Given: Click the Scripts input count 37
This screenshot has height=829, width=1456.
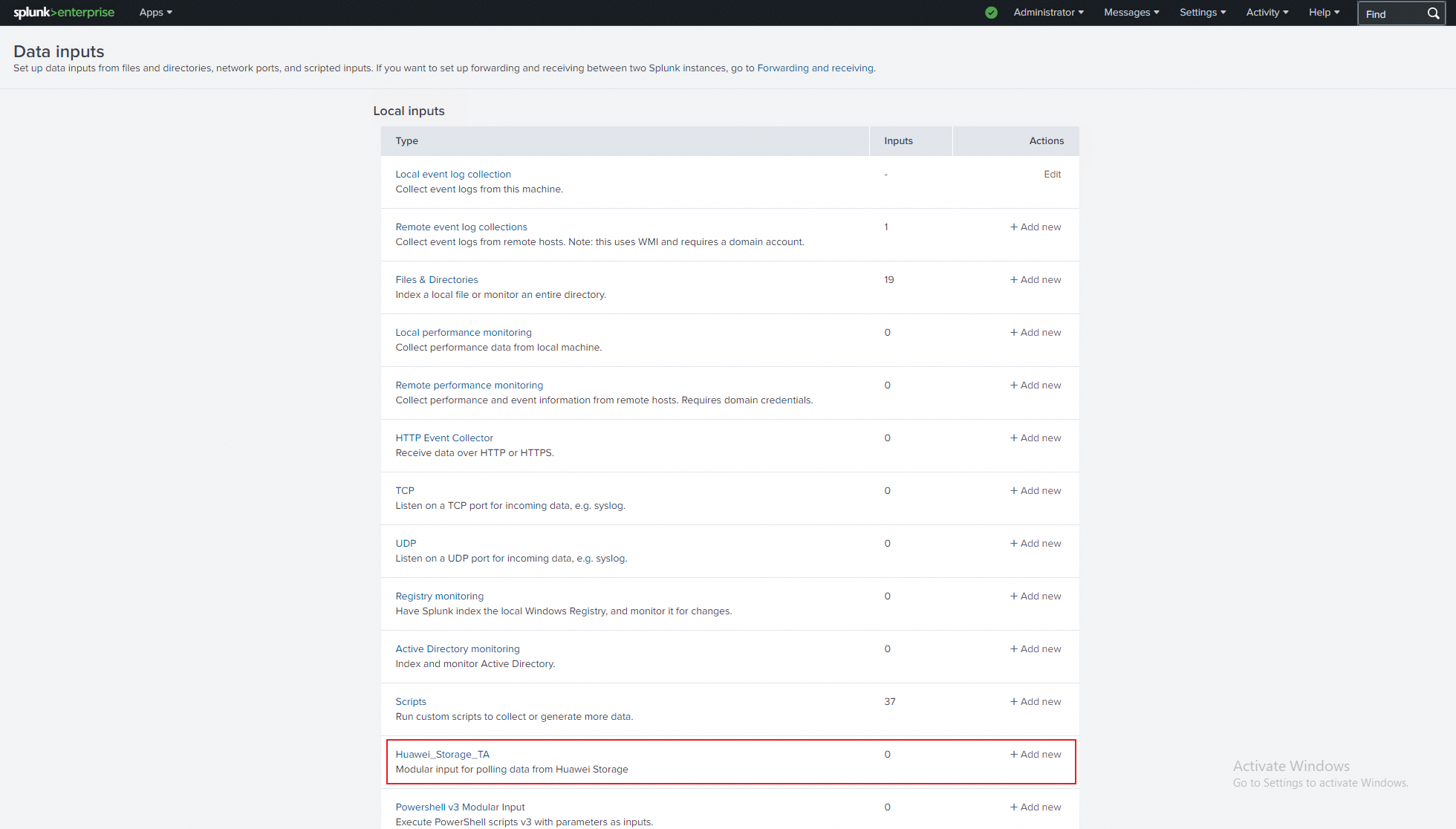Looking at the screenshot, I should [x=890, y=702].
